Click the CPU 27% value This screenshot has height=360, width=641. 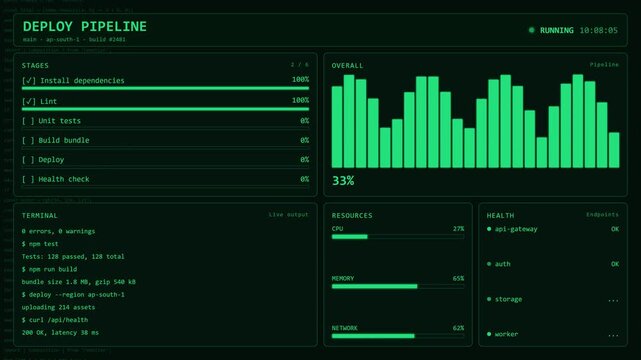[458, 229]
